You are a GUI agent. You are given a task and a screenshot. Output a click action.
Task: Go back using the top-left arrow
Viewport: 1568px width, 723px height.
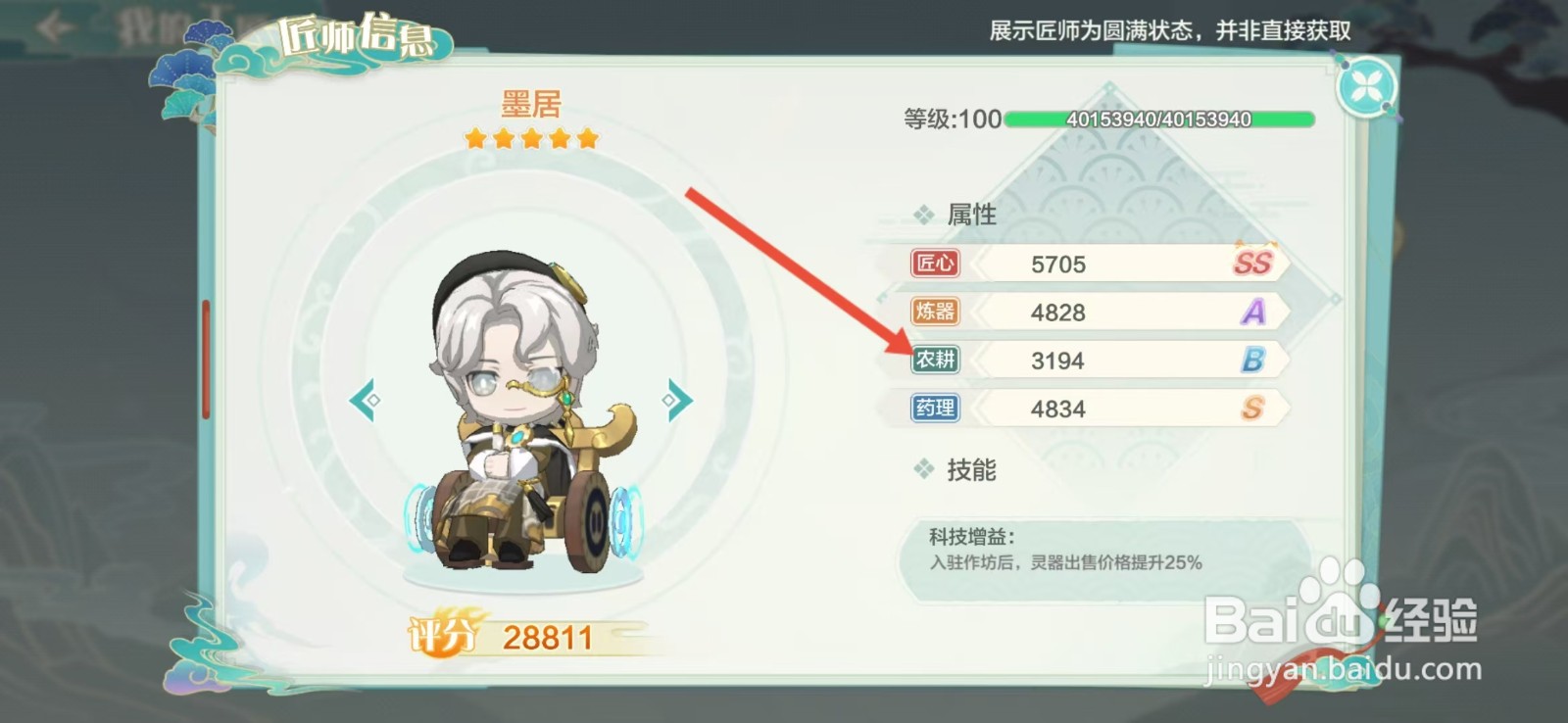tap(54, 26)
